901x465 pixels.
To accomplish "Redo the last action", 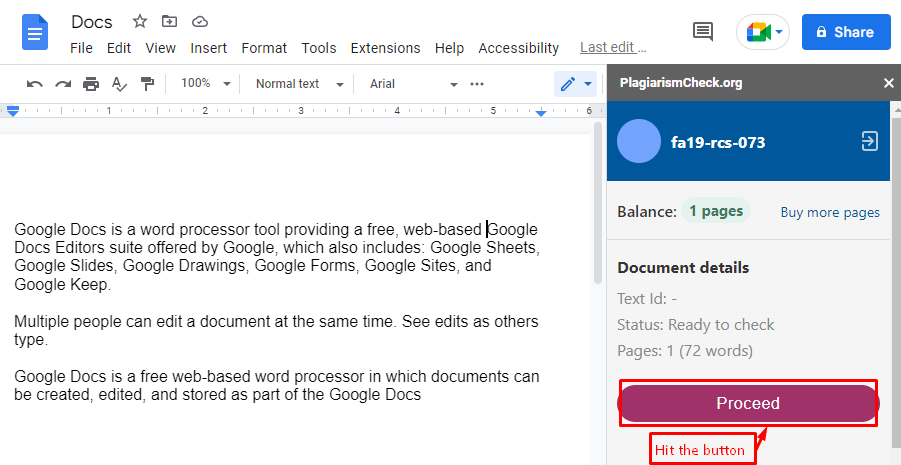I will click(63, 84).
